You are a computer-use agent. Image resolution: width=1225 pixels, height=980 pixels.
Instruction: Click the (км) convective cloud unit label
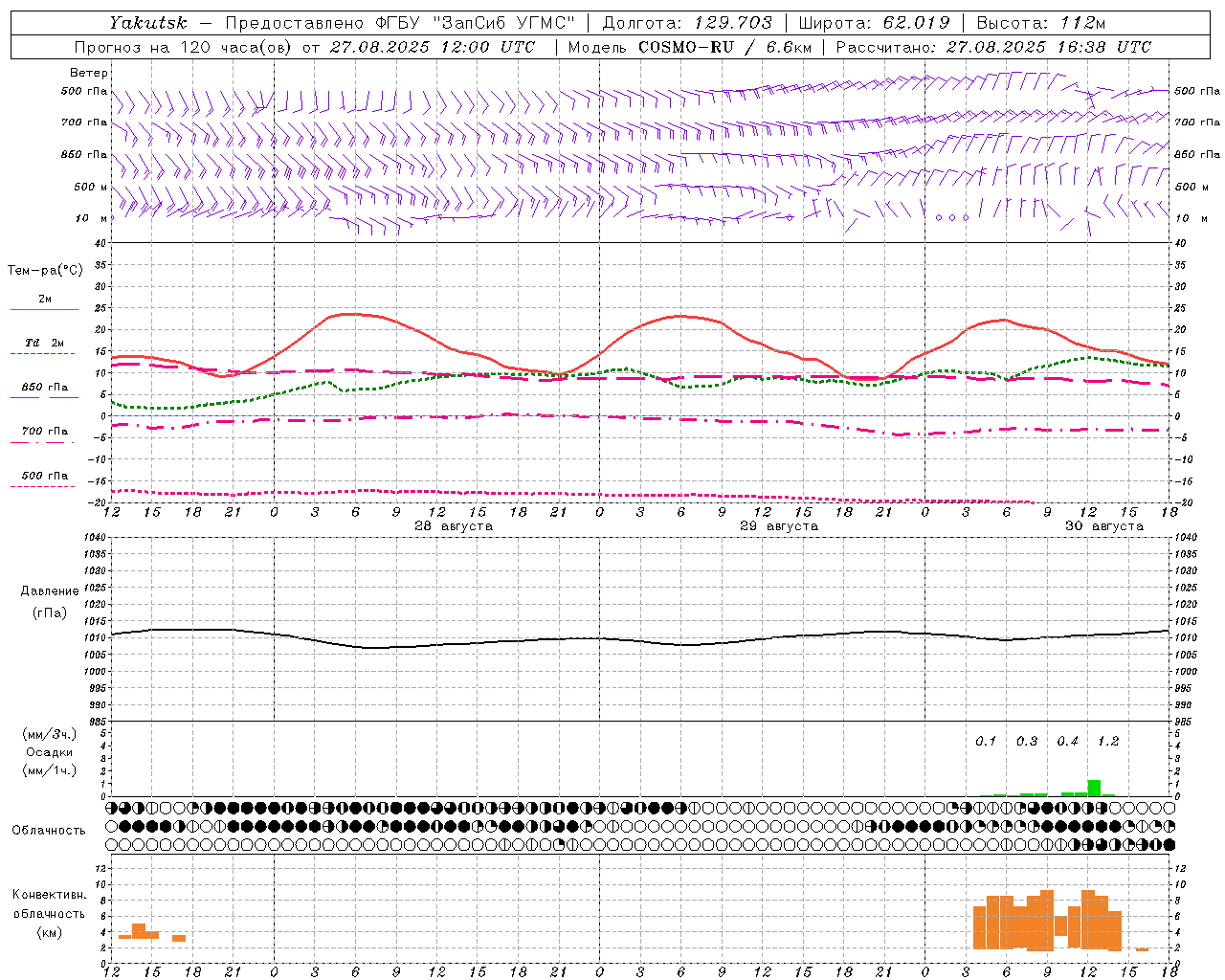[50, 932]
